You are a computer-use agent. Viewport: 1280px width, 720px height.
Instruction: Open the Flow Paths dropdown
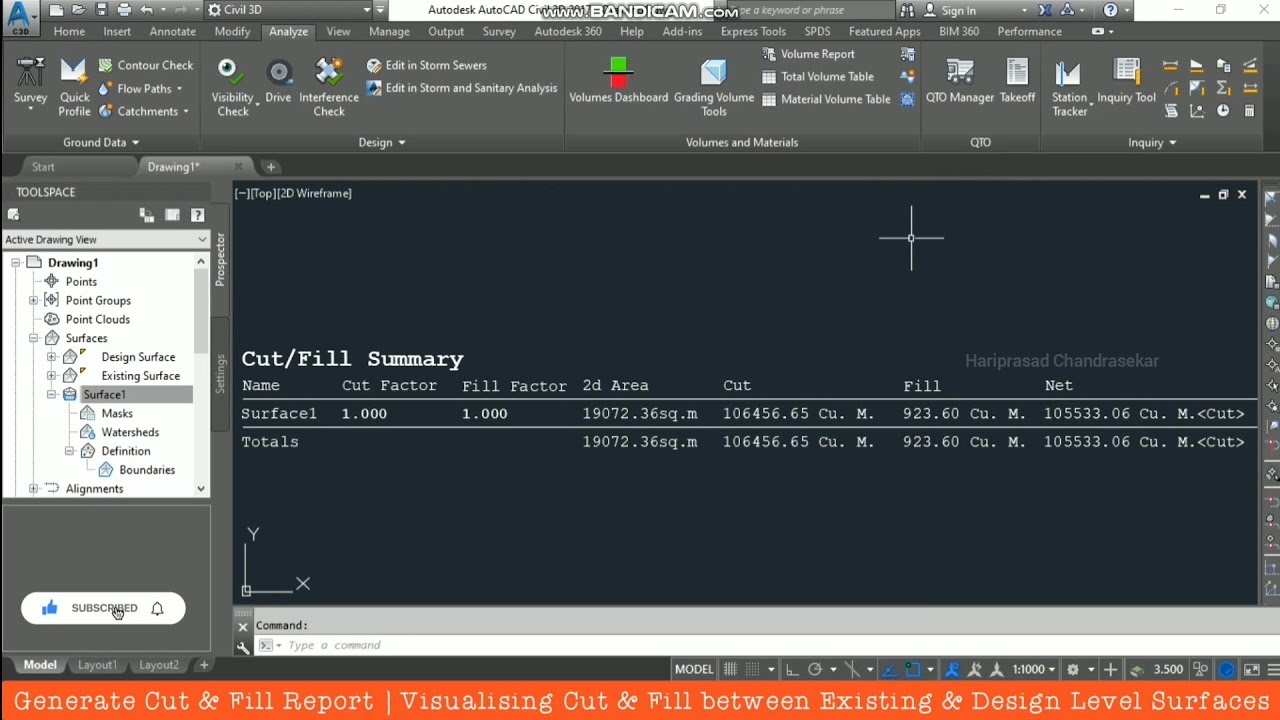[x=179, y=89]
